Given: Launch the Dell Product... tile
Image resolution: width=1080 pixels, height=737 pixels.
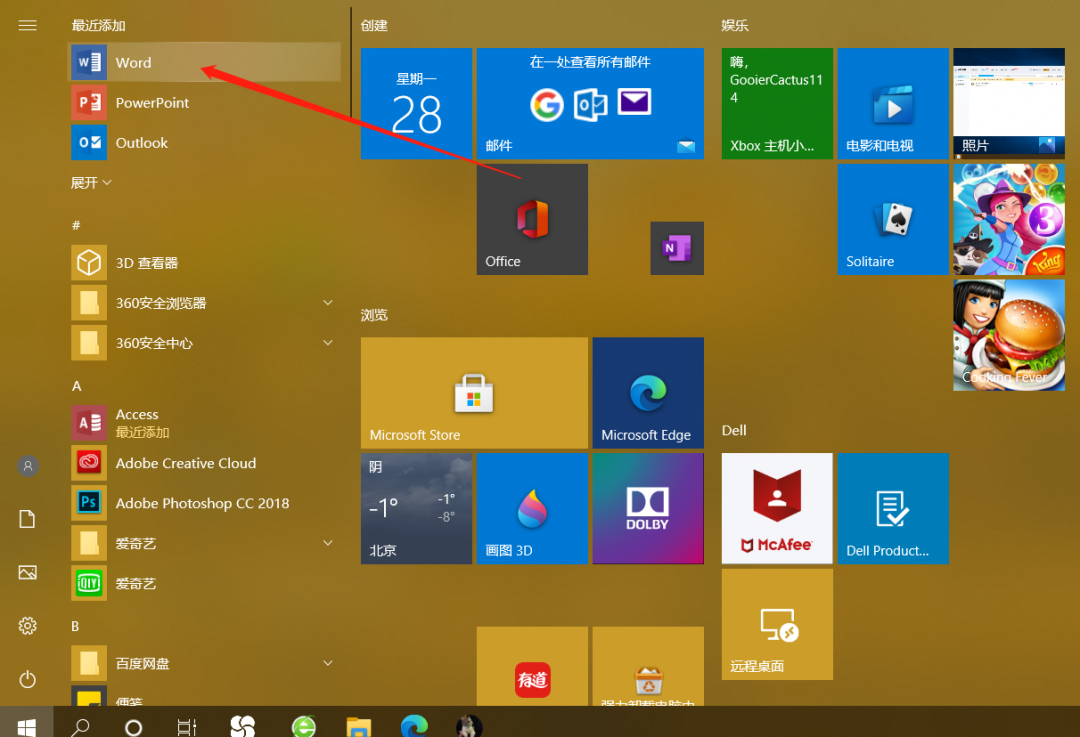Looking at the screenshot, I should point(893,508).
